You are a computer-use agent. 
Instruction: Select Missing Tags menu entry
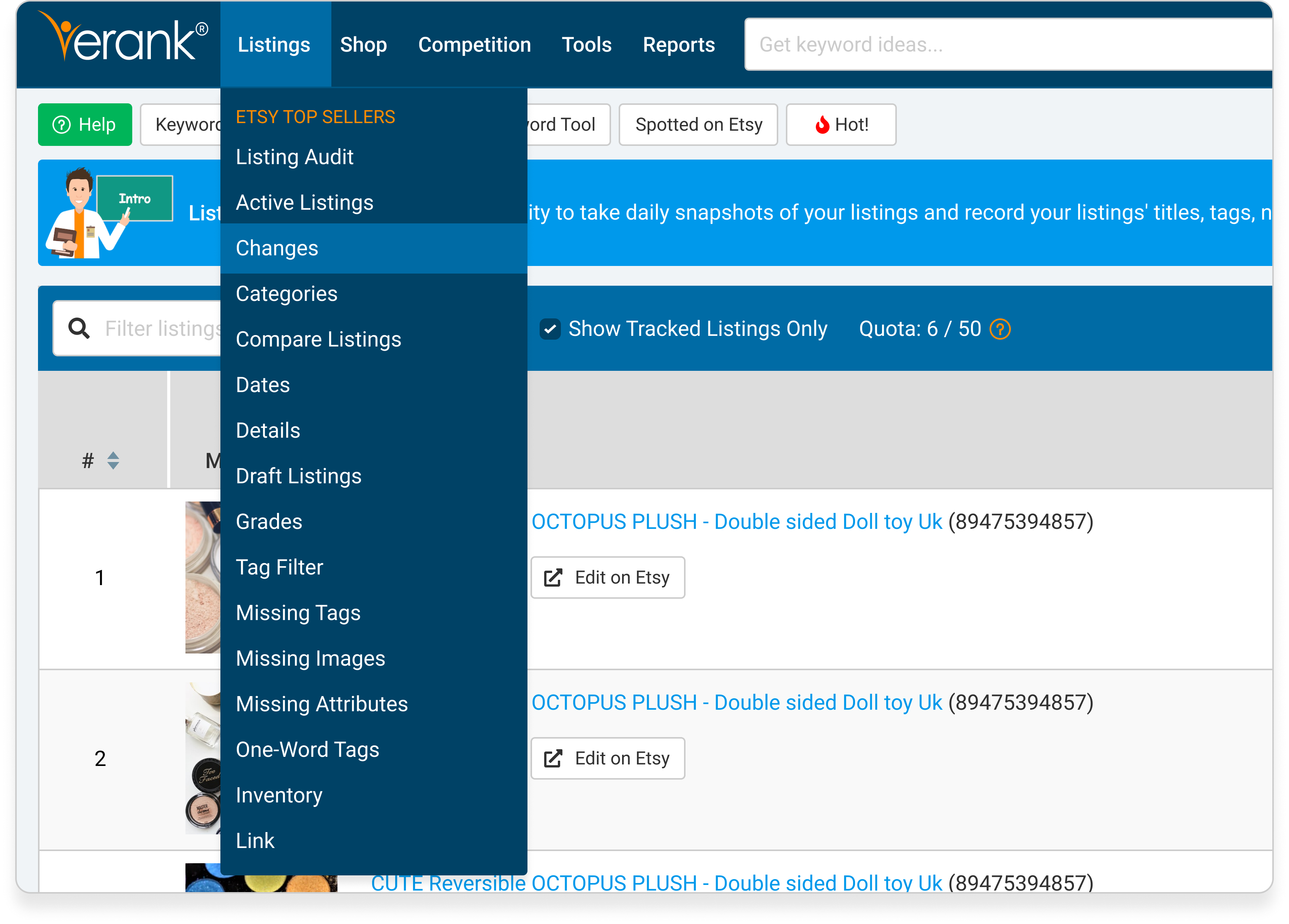pos(374,612)
